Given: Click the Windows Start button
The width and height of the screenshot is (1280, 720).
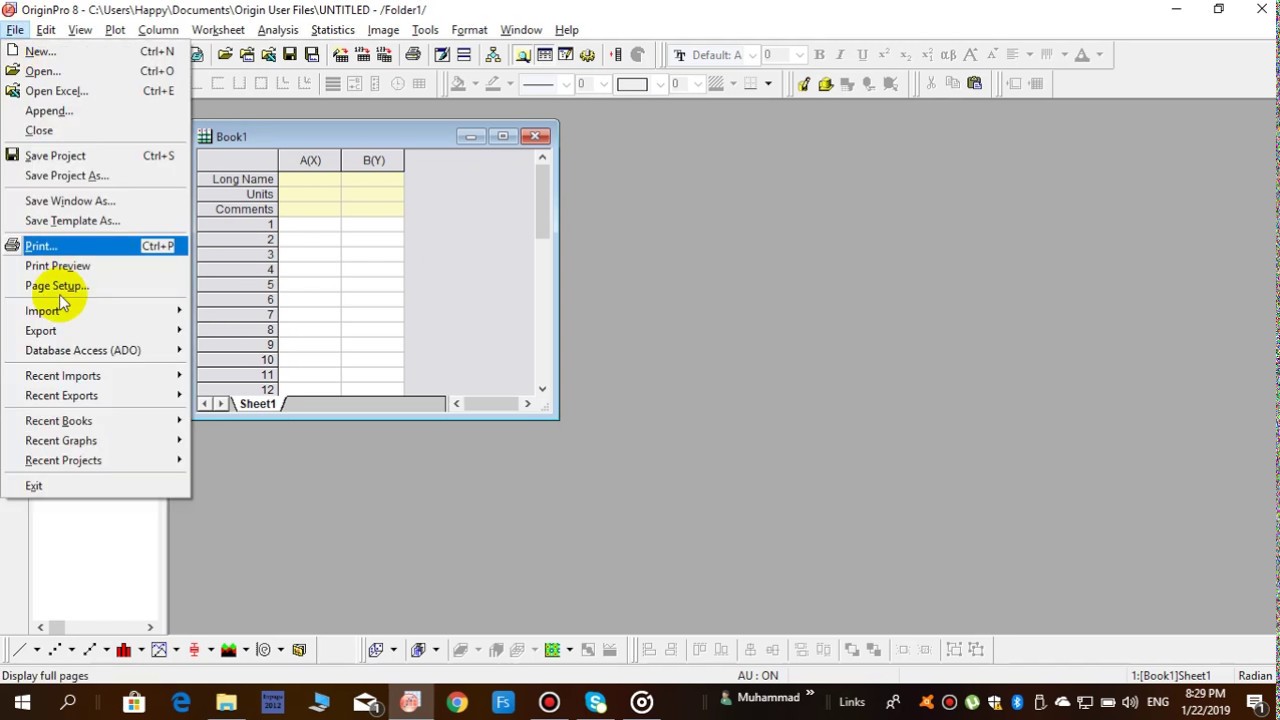Looking at the screenshot, I should (22, 702).
